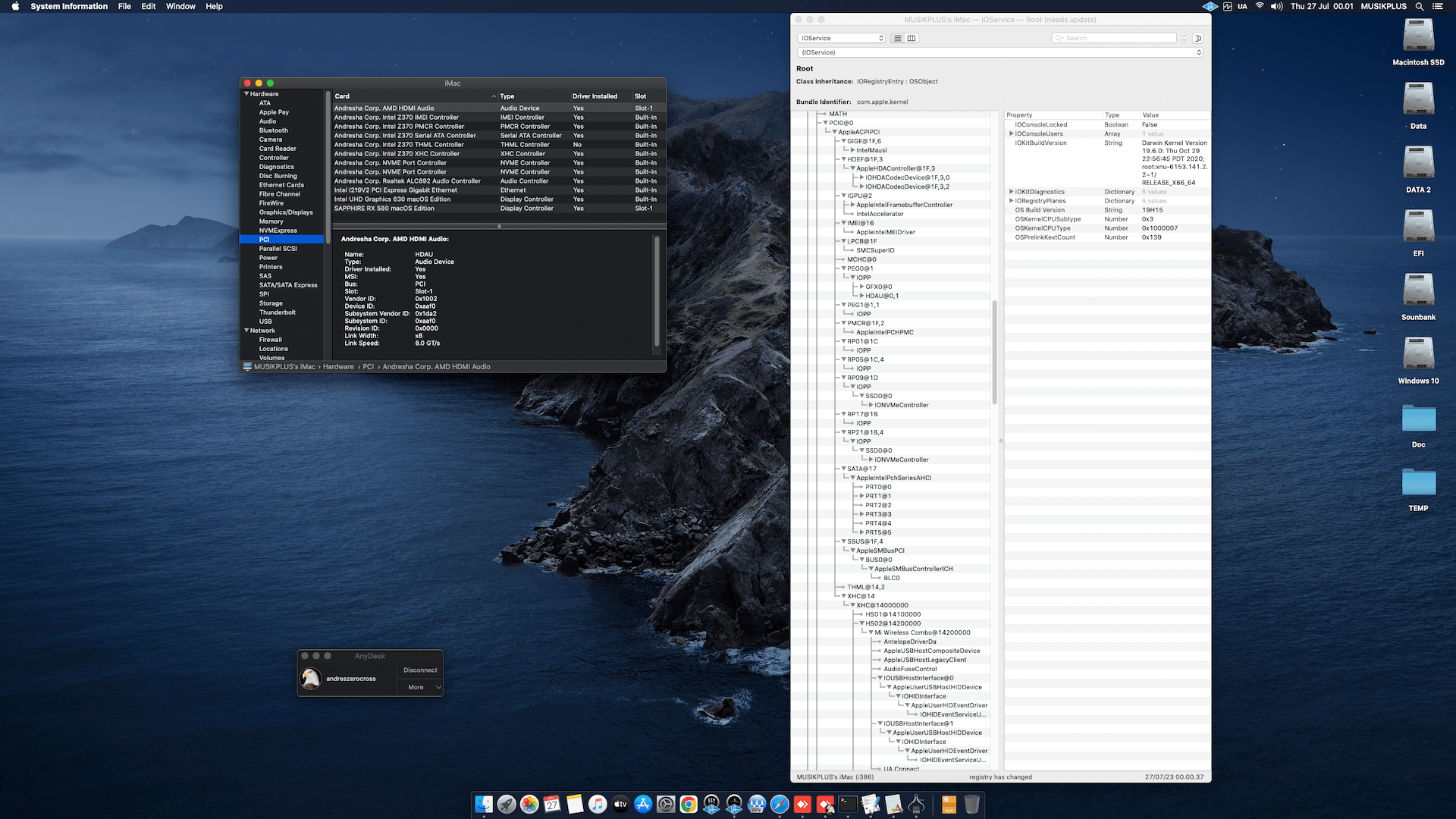The width and height of the screenshot is (1456, 819).
Task: Switch IORegistryExplorer to column view
Action: point(912,38)
